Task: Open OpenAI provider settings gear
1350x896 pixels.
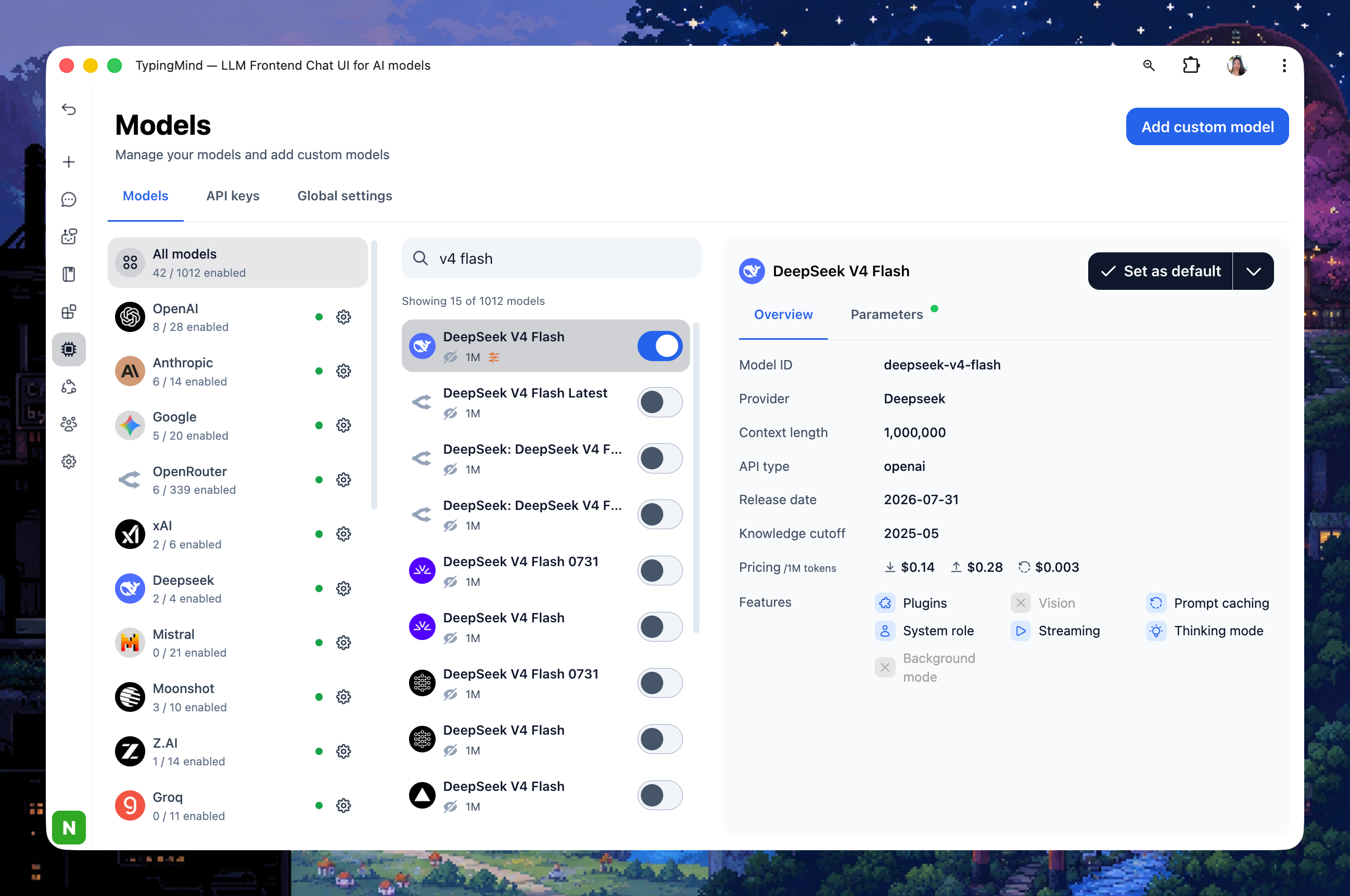Action: tap(343, 317)
